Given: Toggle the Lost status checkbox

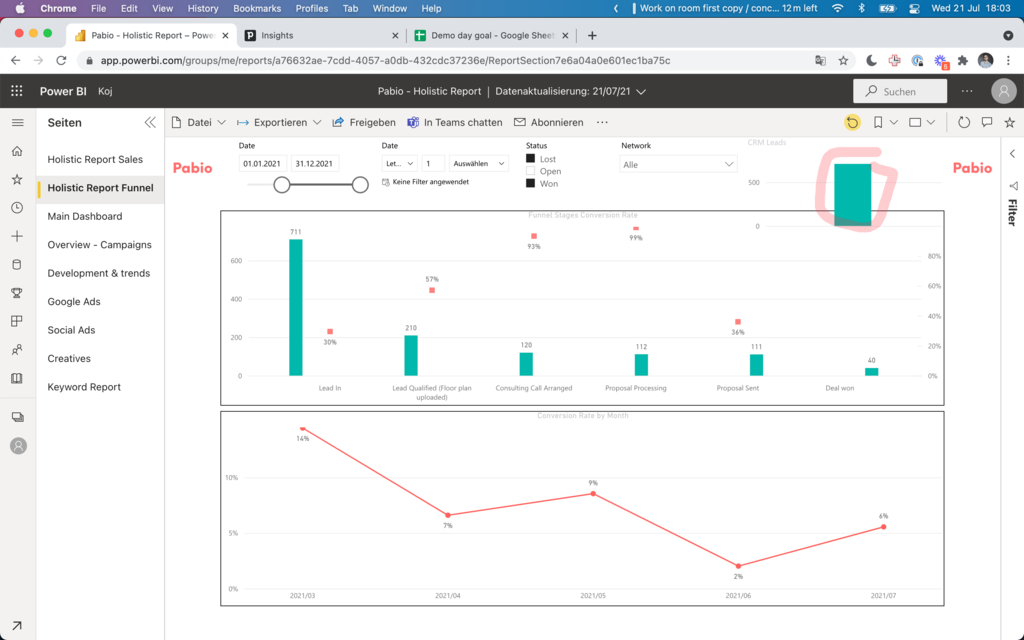Looking at the screenshot, I should coord(530,159).
